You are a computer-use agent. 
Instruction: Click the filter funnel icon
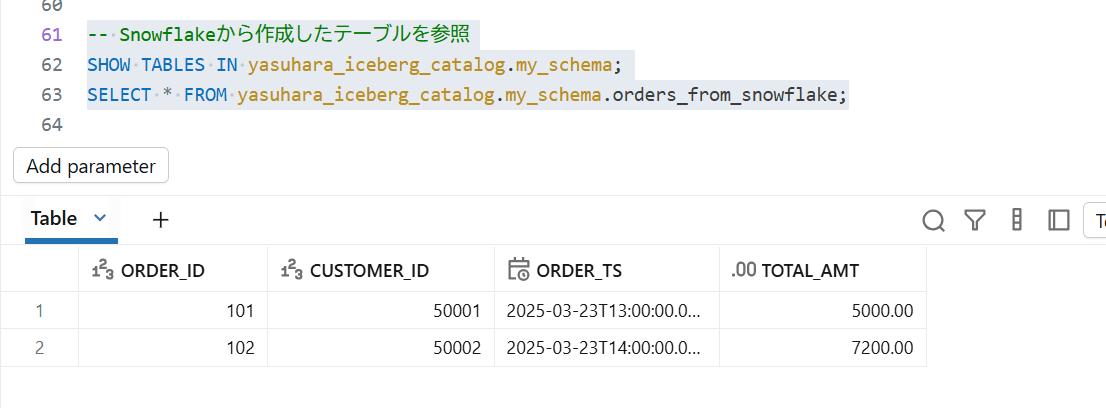975,220
